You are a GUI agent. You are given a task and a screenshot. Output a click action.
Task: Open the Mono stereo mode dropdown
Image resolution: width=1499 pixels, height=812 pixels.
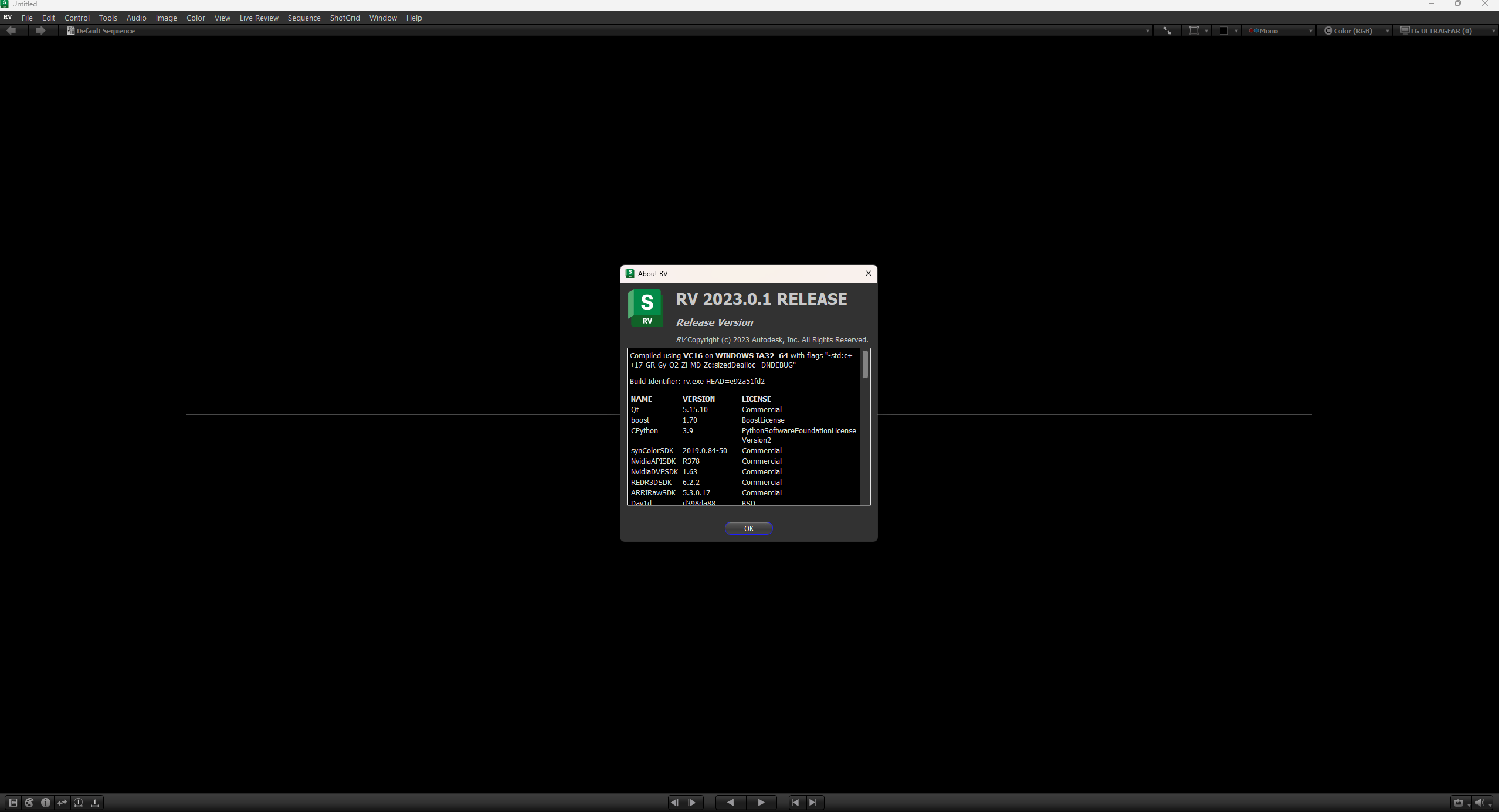coord(1280,30)
